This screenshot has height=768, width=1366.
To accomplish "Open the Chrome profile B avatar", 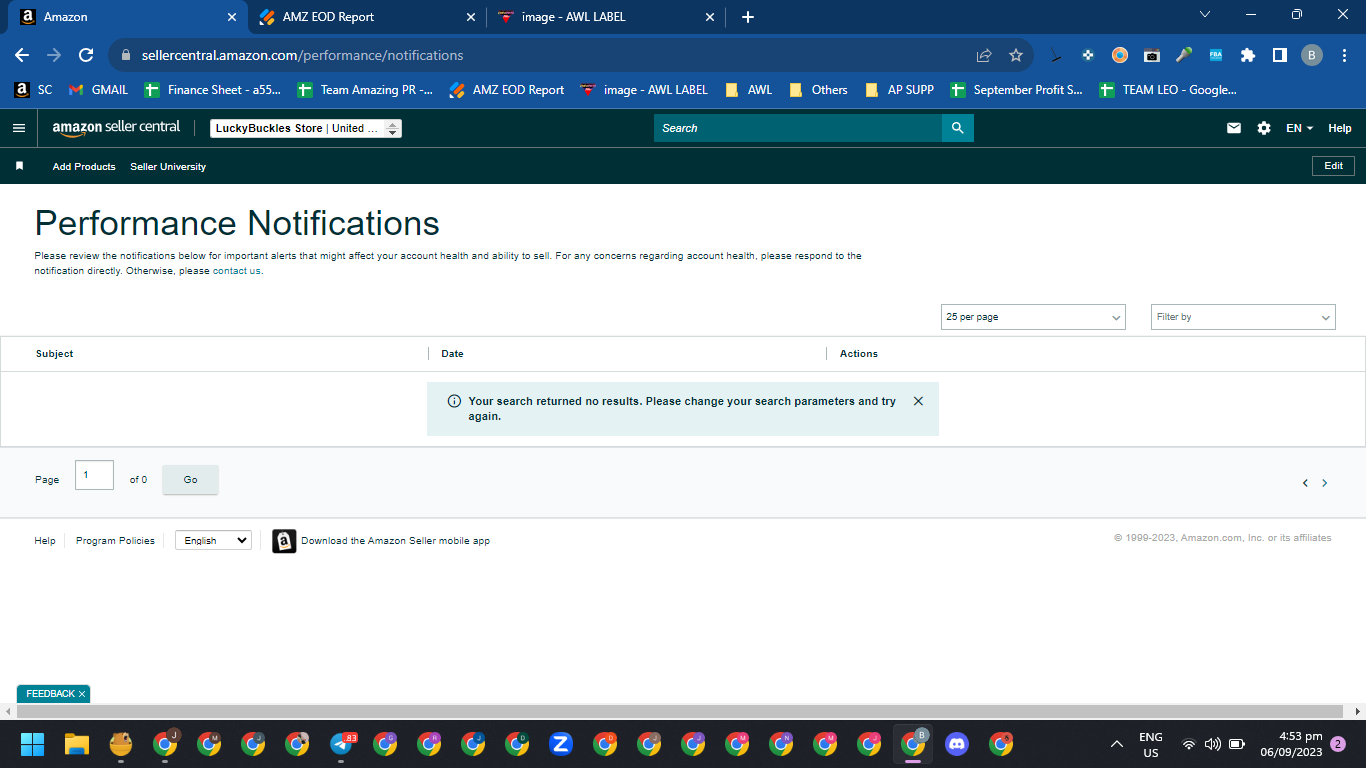I will point(1312,55).
